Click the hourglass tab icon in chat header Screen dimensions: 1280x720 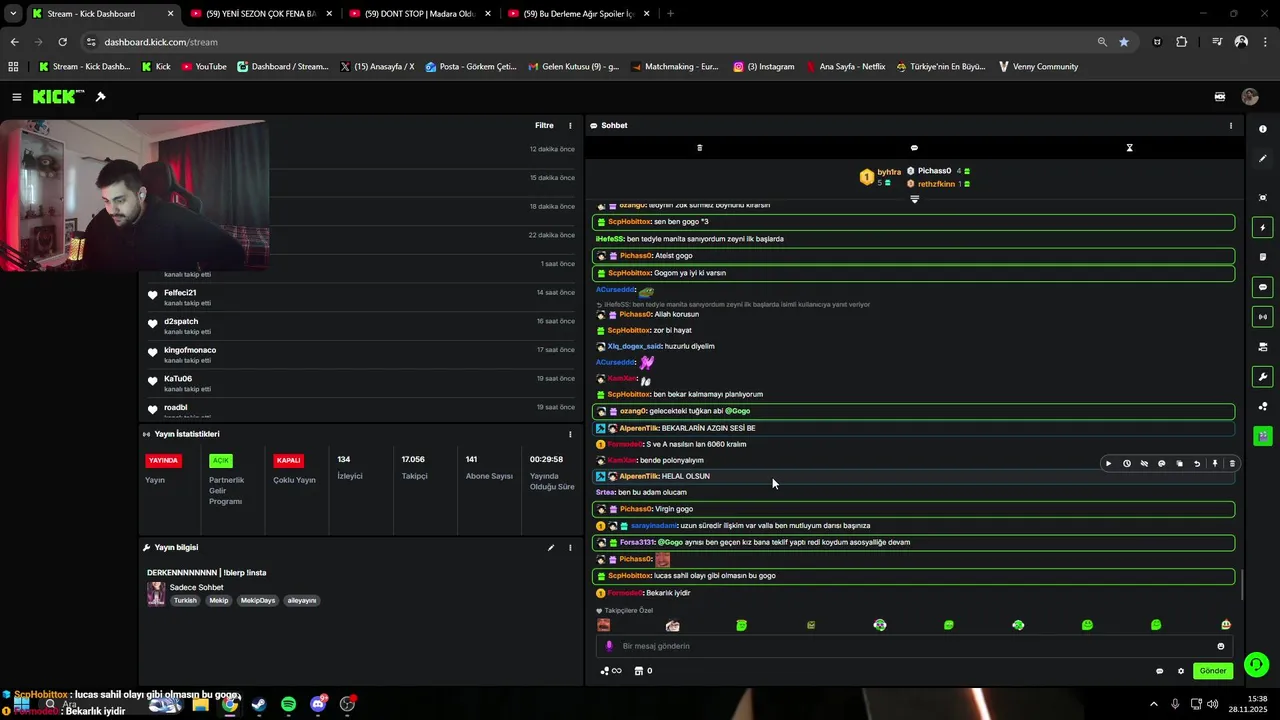coord(1129,148)
